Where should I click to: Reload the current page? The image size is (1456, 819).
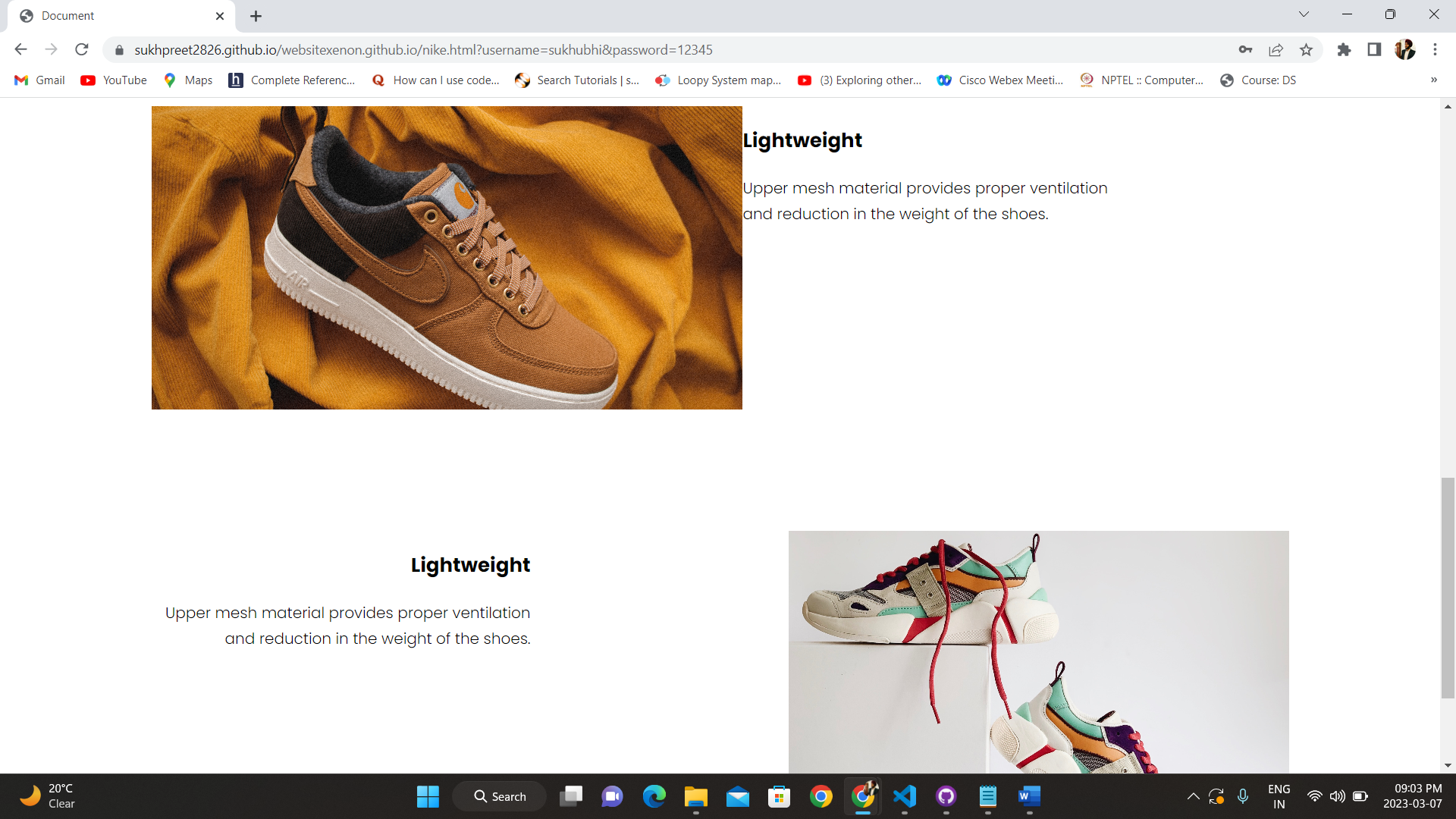click(x=82, y=50)
